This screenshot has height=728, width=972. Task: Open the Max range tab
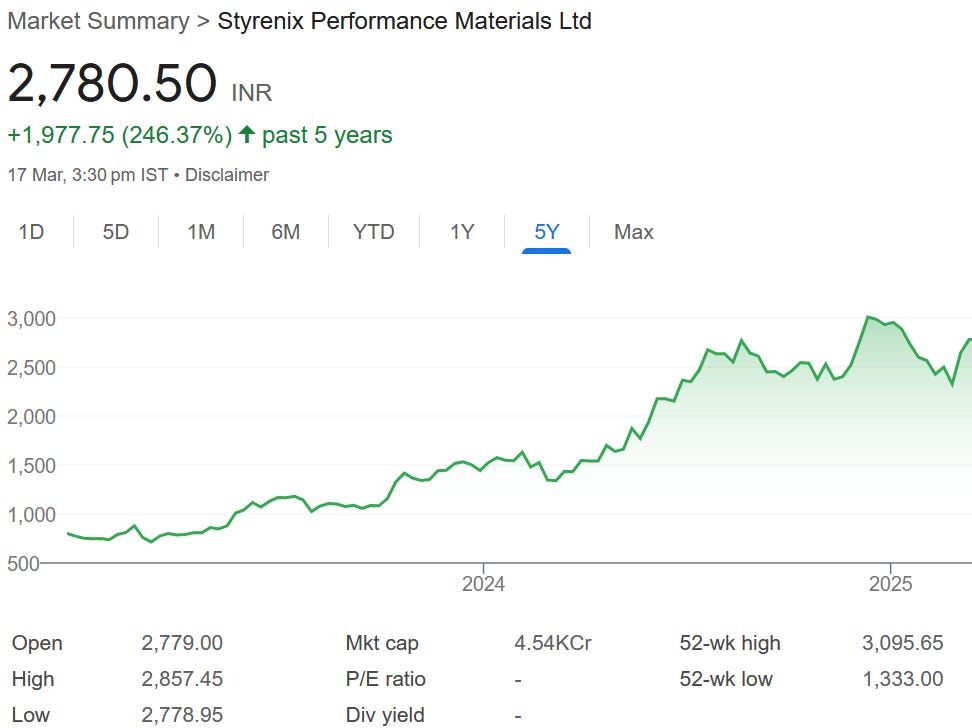(x=634, y=232)
